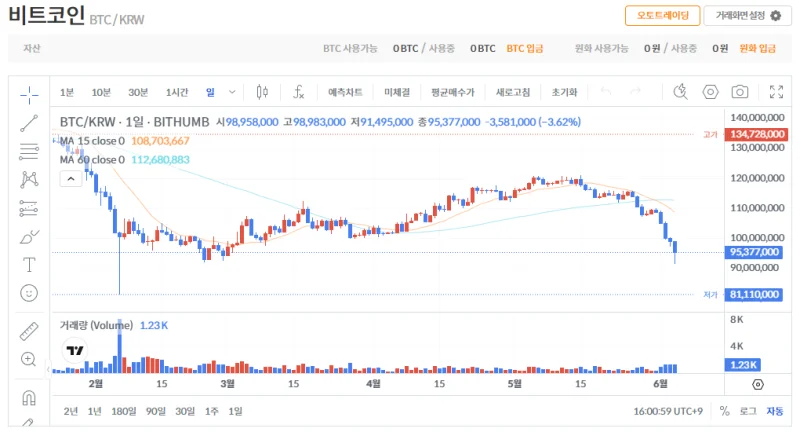Click the MA 60 close indicator legend

(x=124, y=160)
